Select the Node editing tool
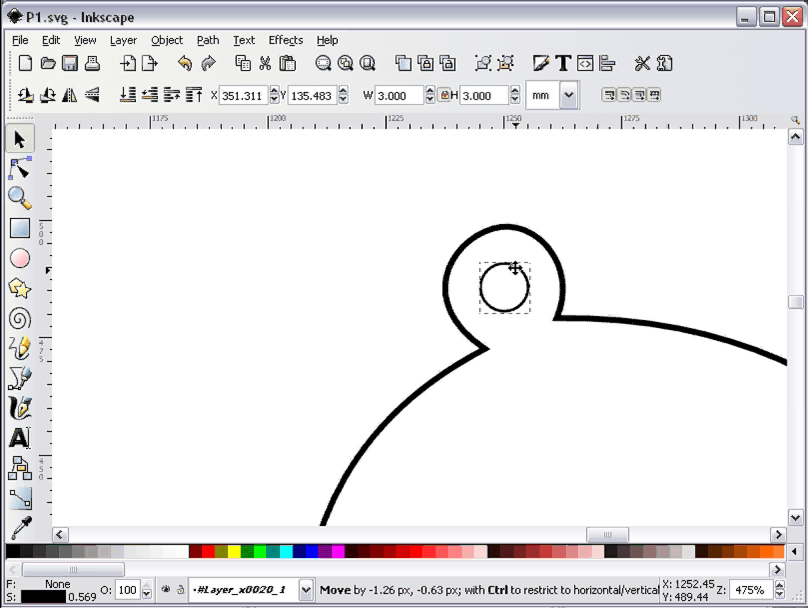This screenshot has width=808, height=608. tap(20, 168)
